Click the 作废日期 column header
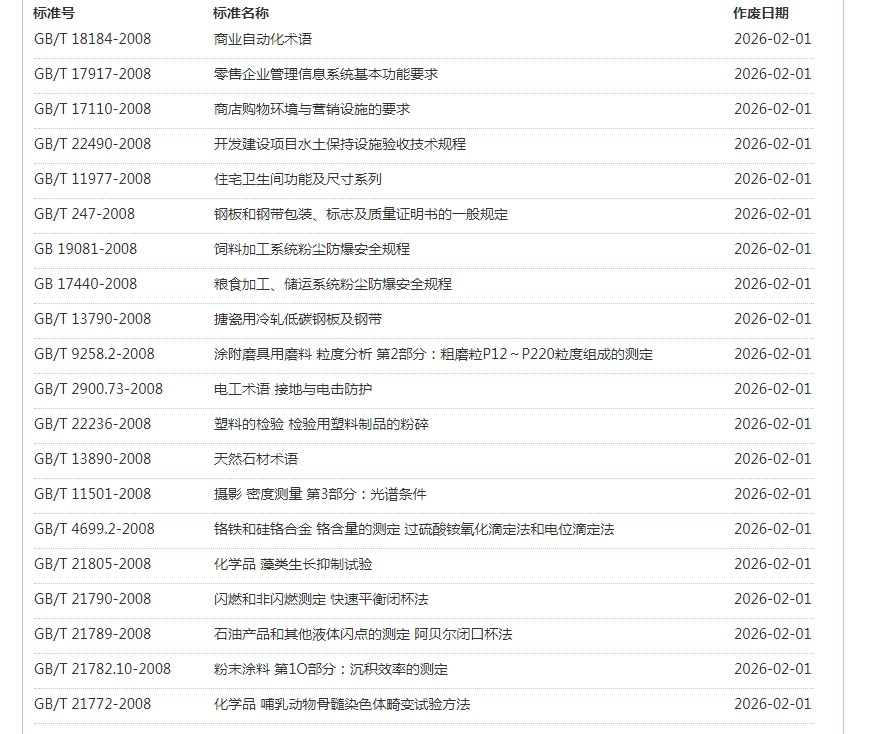 pyautogui.click(x=760, y=13)
